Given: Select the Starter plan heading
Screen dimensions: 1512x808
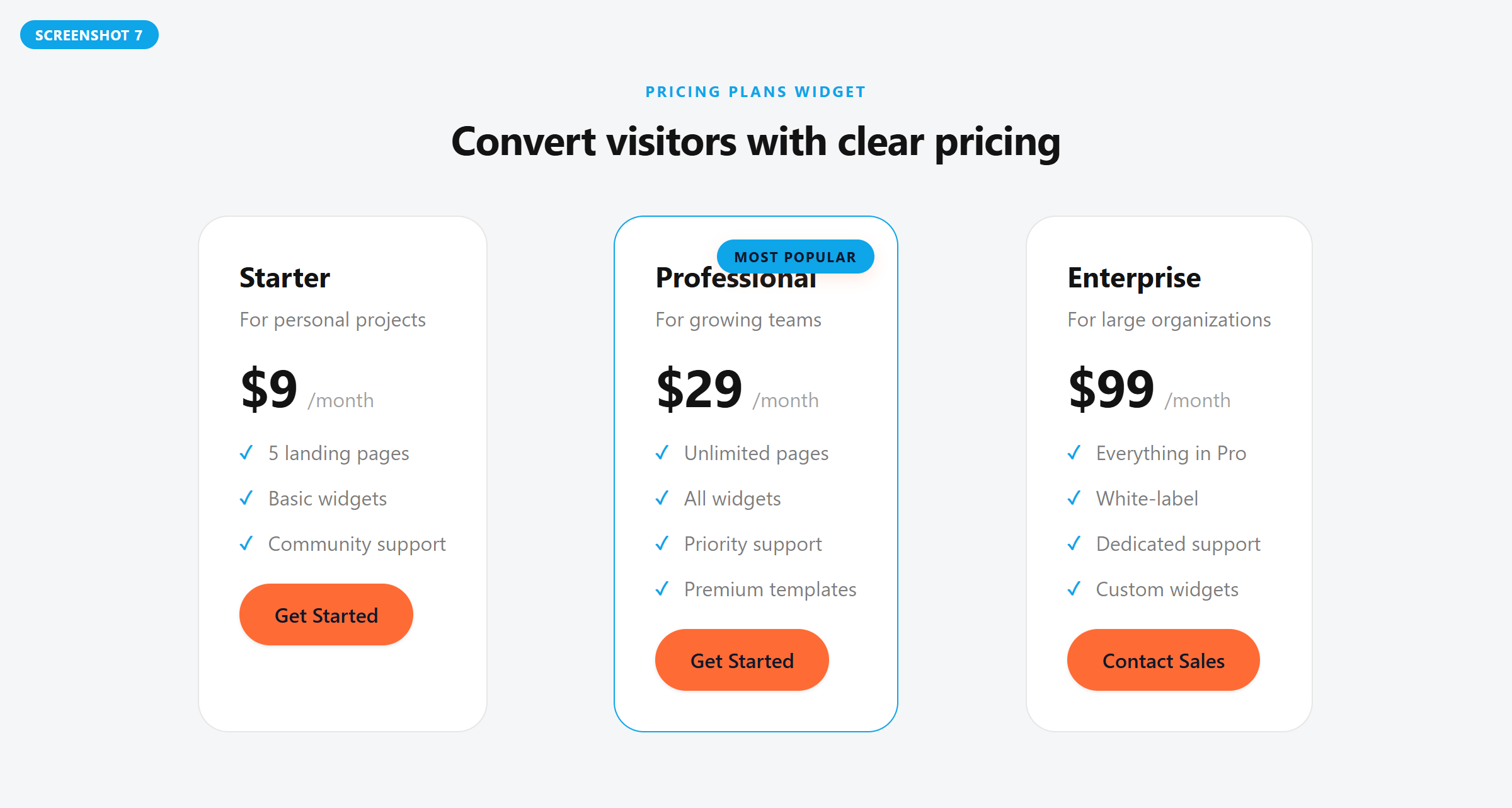Looking at the screenshot, I should 284,277.
